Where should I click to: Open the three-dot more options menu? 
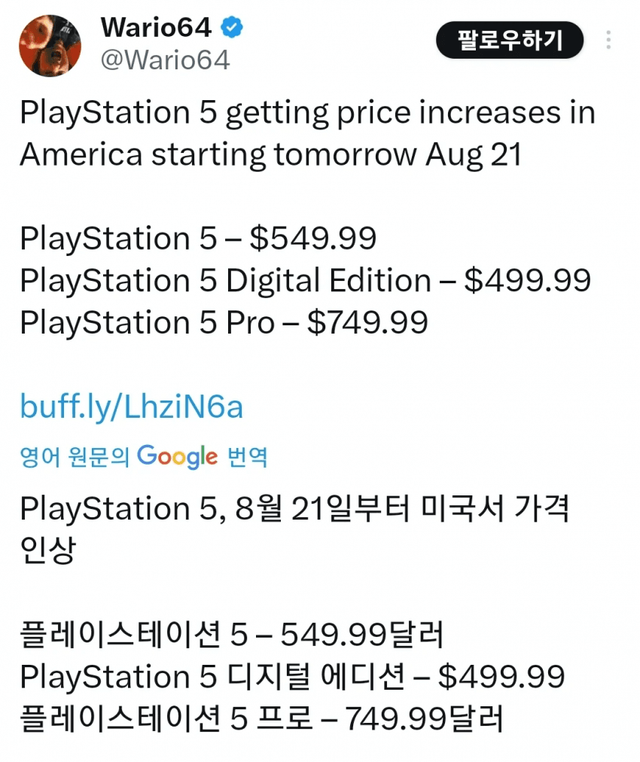(x=609, y=41)
